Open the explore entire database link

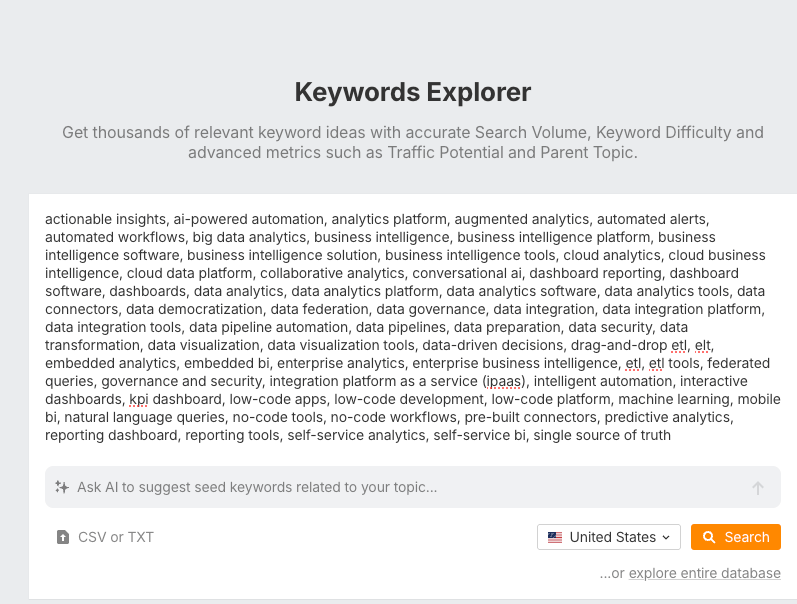click(704, 573)
